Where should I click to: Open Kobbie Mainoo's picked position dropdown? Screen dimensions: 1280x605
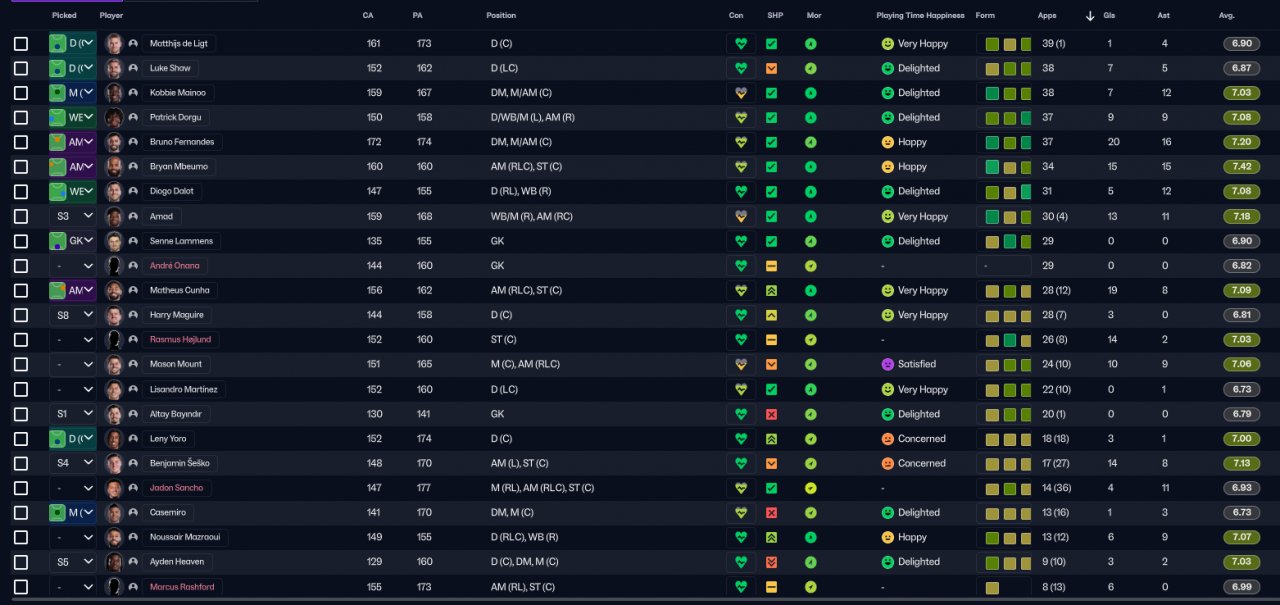point(73,93)
